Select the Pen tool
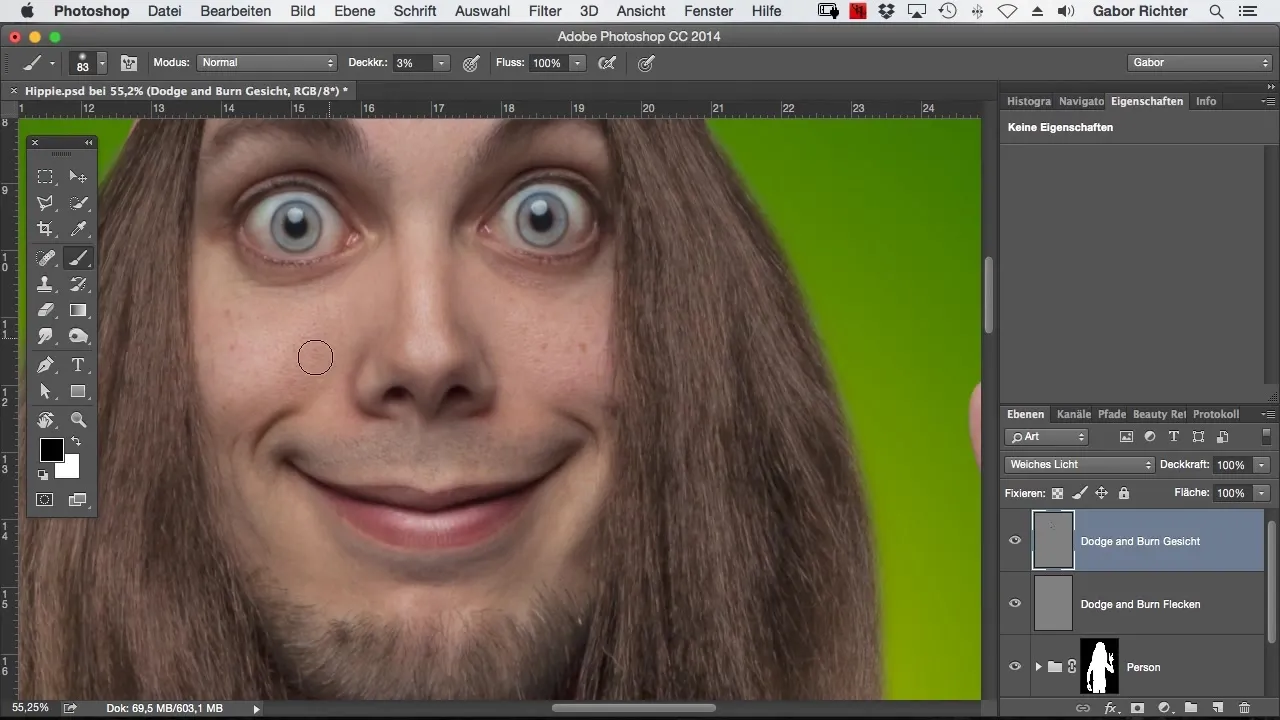 click(x=45, y=365)
